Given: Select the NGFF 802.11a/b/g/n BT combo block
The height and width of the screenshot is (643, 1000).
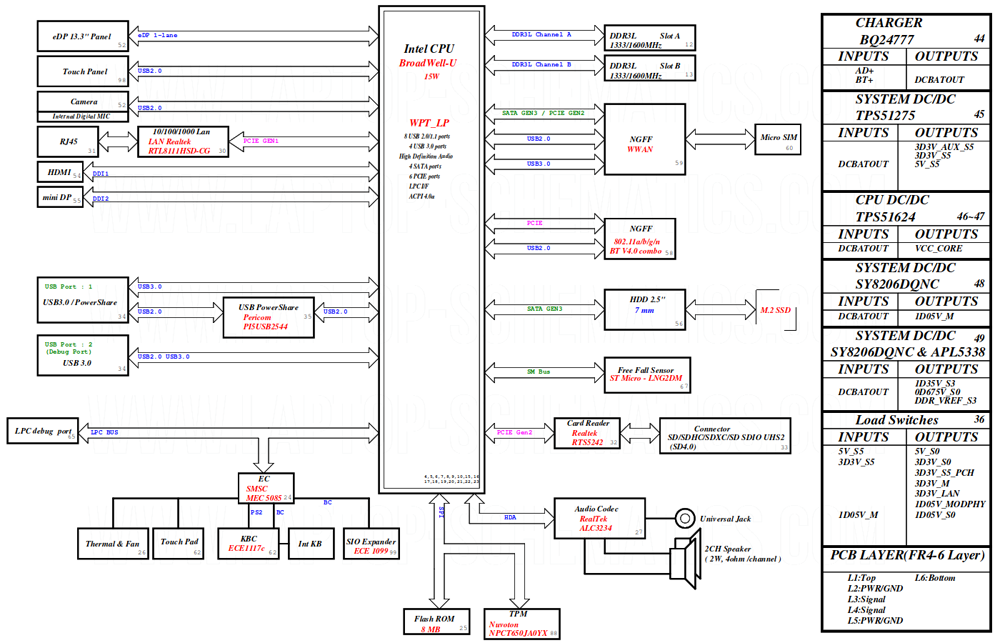Looking at the screenshot, I should [x=640, y=239].
